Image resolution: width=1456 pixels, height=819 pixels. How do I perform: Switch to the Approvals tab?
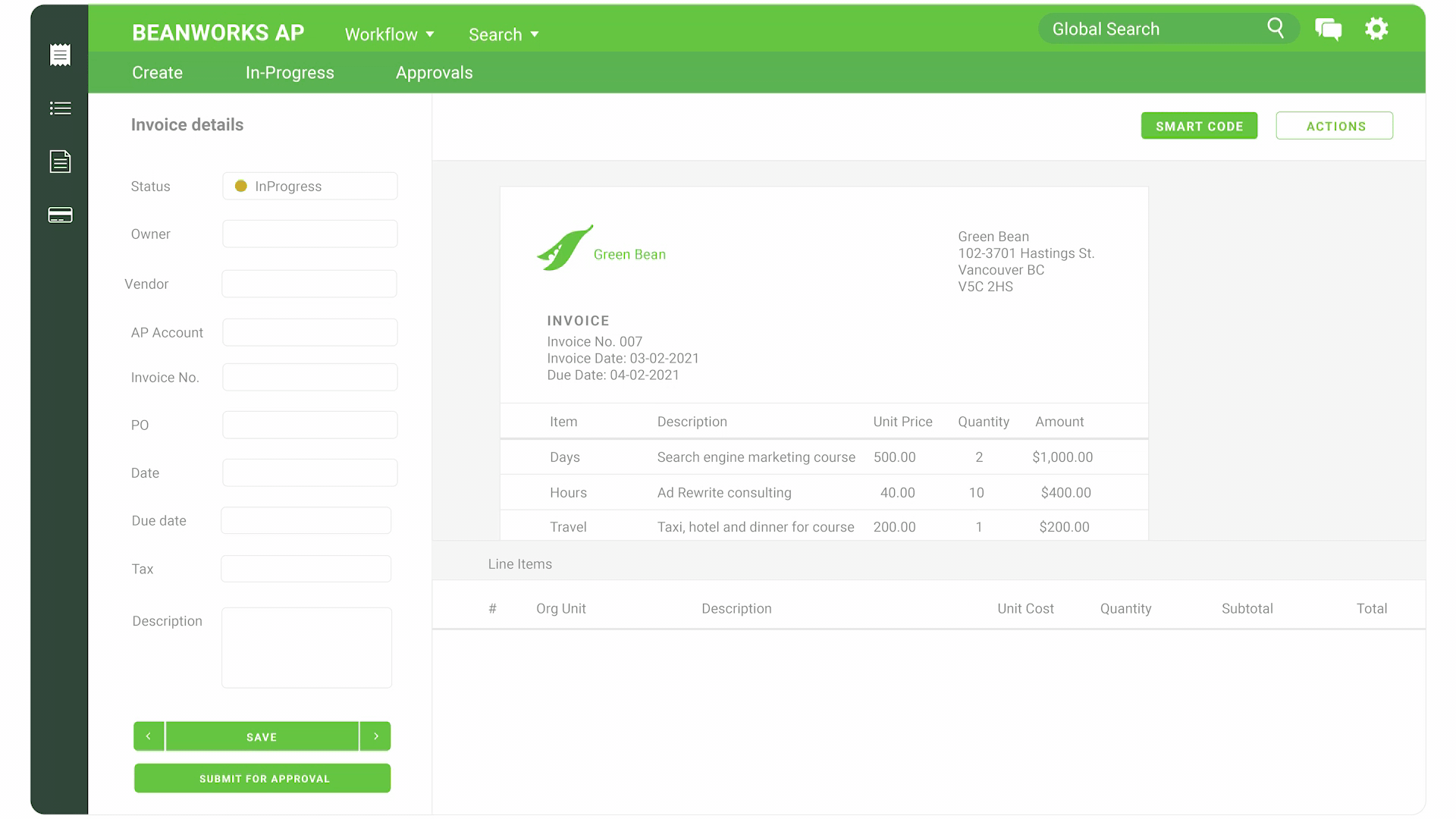(x=434, y=73)
